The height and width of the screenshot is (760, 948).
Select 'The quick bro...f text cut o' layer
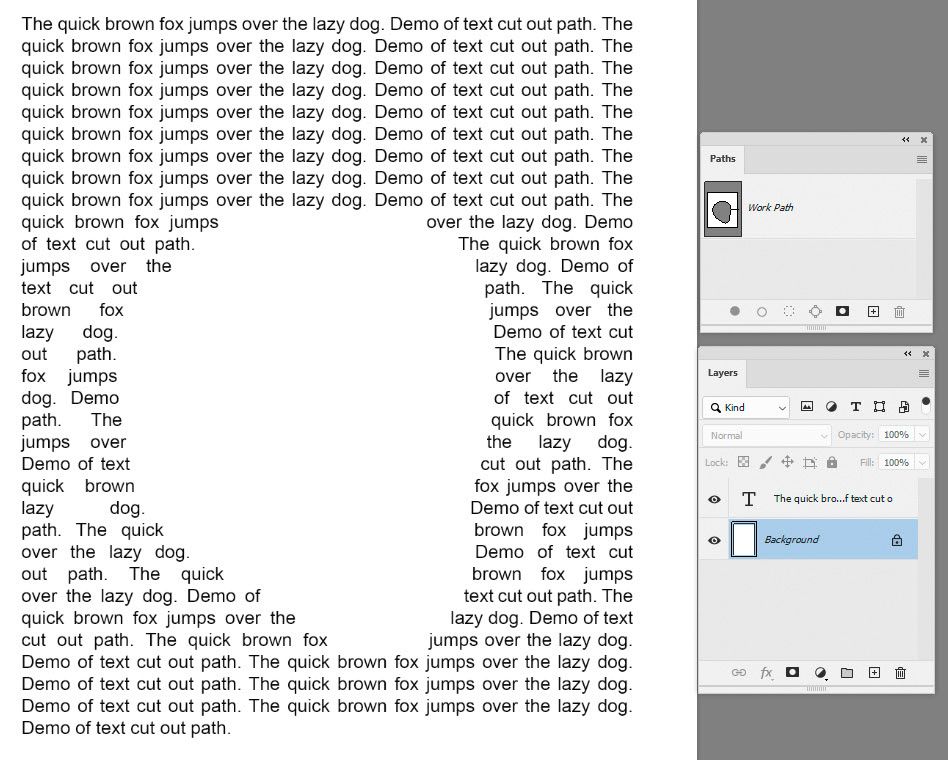[823, 499]
